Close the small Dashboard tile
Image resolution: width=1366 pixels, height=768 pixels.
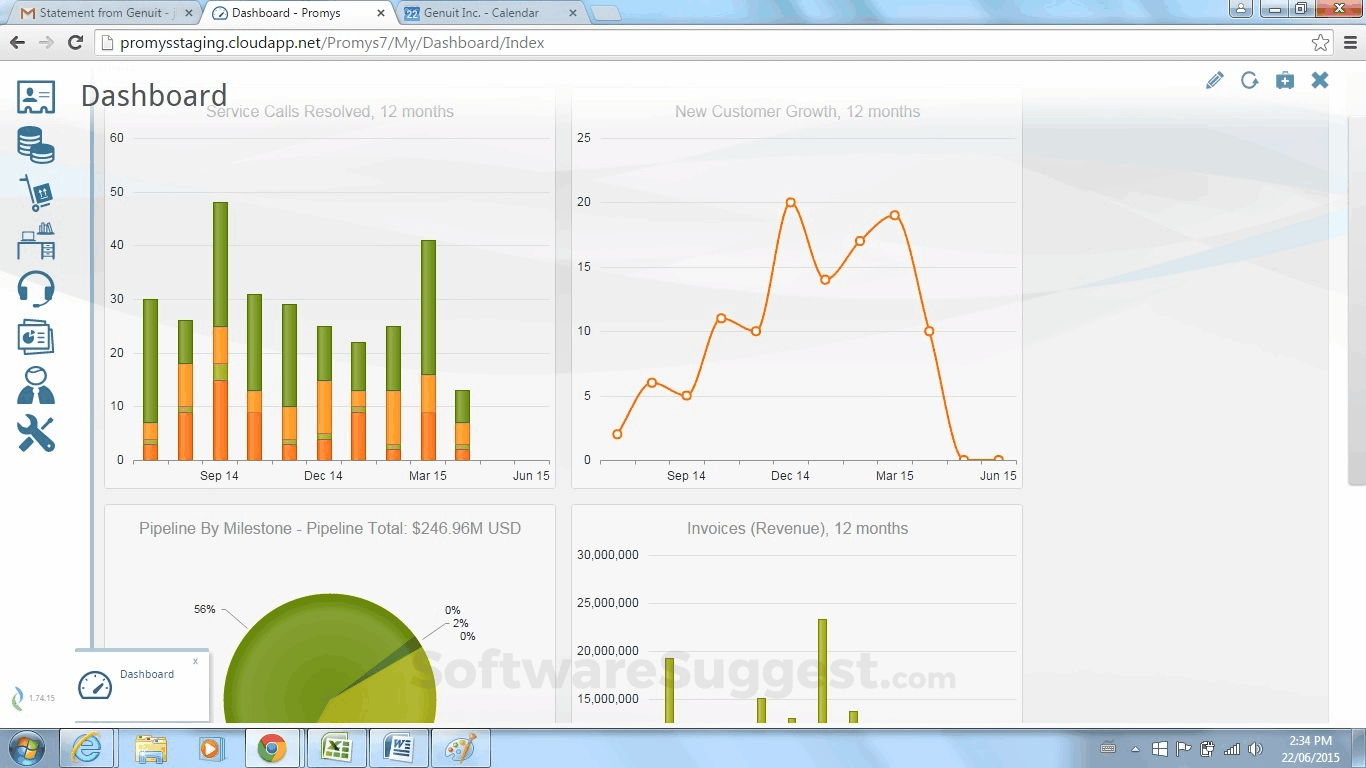195,661
